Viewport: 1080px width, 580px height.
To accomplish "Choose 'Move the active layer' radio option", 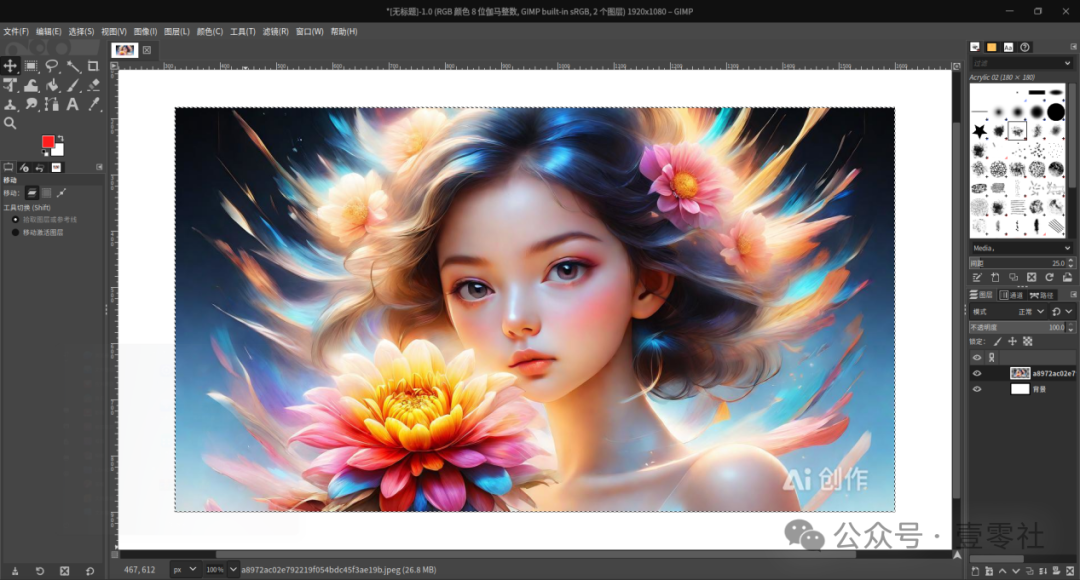I will (x=15, y=233).
